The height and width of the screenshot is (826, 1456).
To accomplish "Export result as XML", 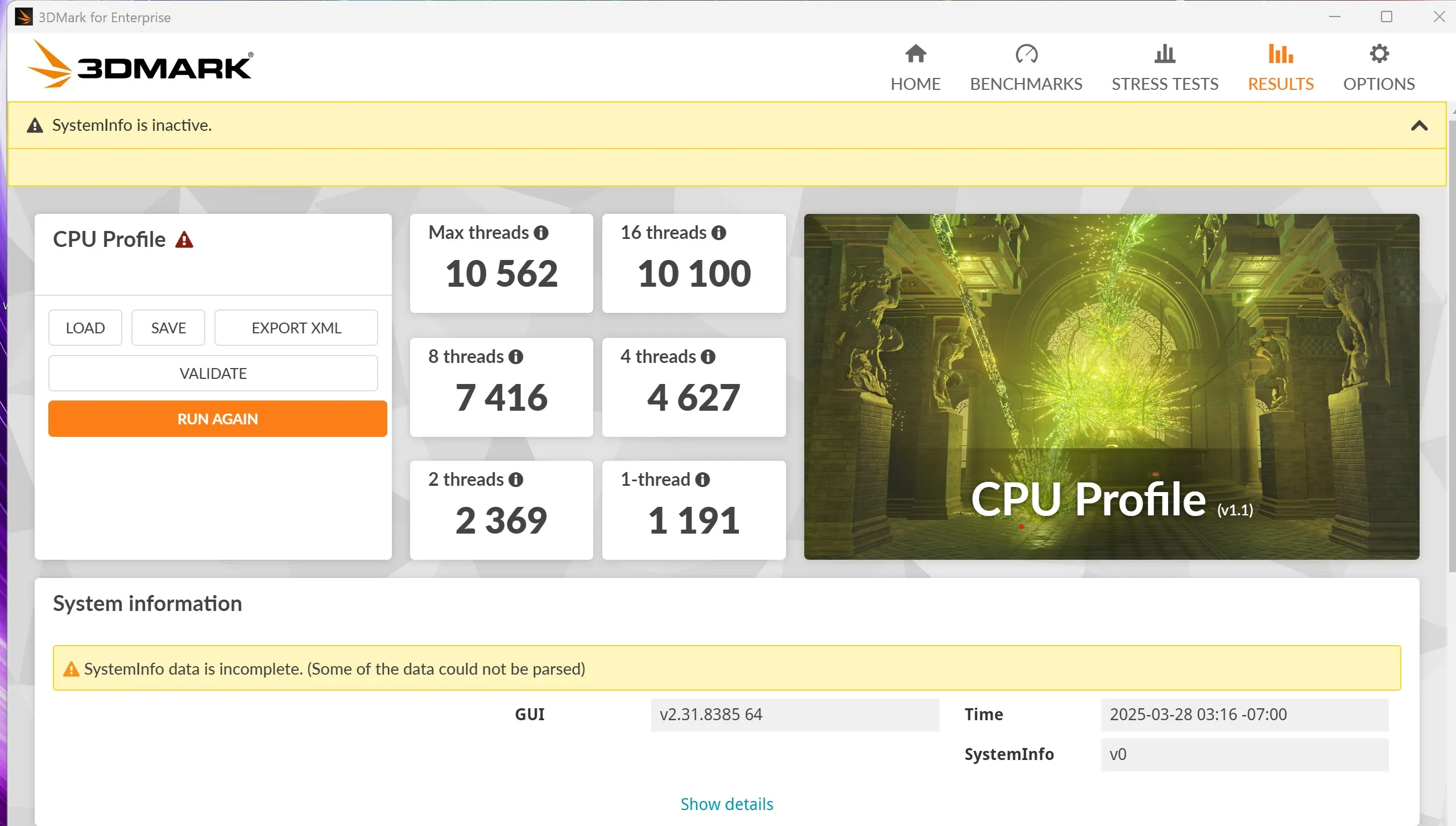I will point(296,328).
